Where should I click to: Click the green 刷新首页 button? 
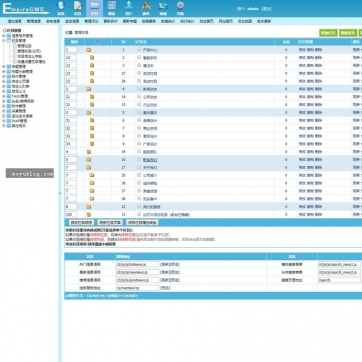(348, 33)
